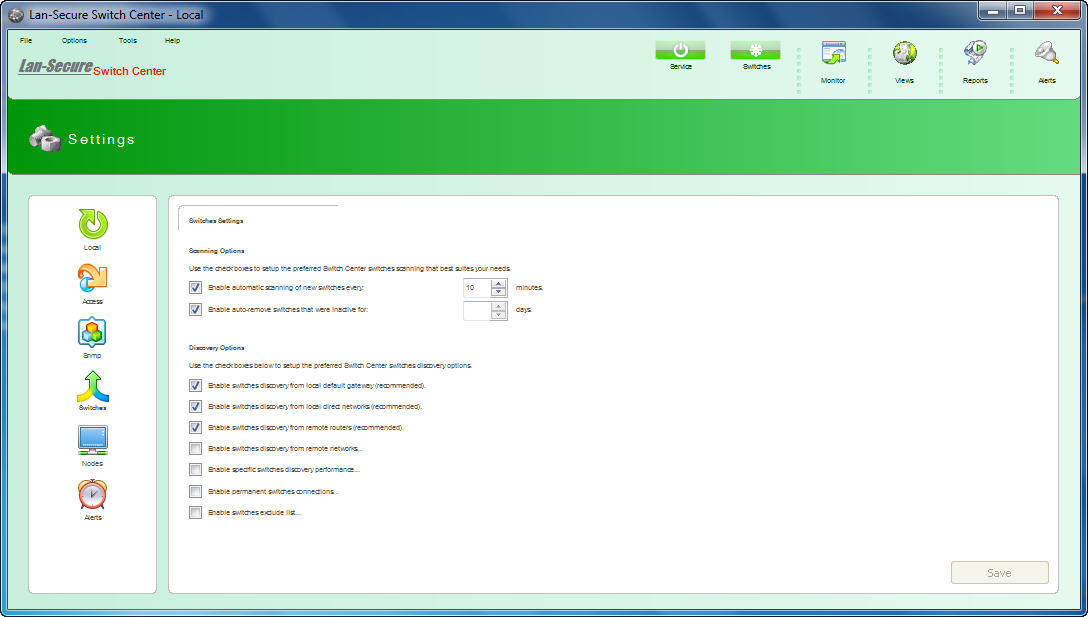Open the Local settings icon in sidebar

click(x=92, y=225)
